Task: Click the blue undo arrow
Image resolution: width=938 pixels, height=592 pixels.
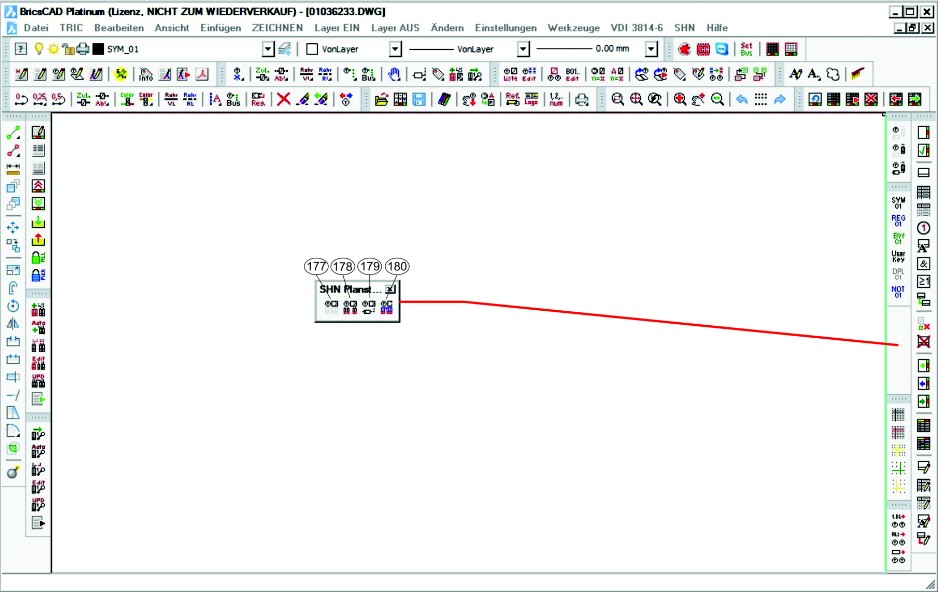Action: click(x=741, y=99)
